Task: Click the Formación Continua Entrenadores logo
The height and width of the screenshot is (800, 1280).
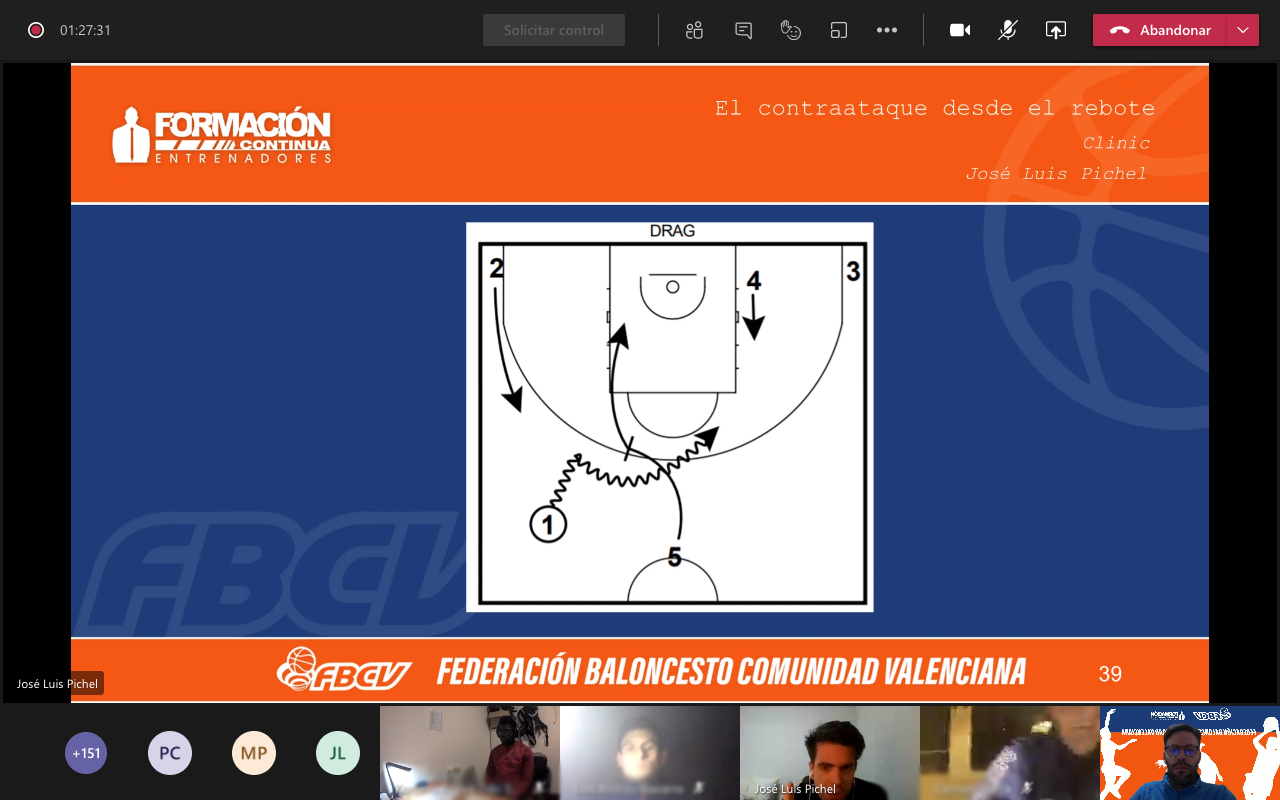Action: (221, 135)
